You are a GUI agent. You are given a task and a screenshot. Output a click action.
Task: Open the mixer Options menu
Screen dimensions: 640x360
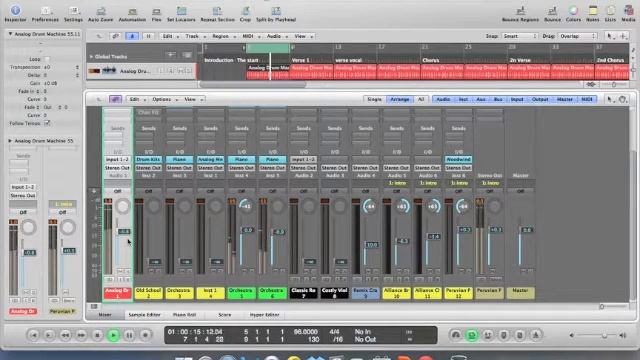(164, 99)
